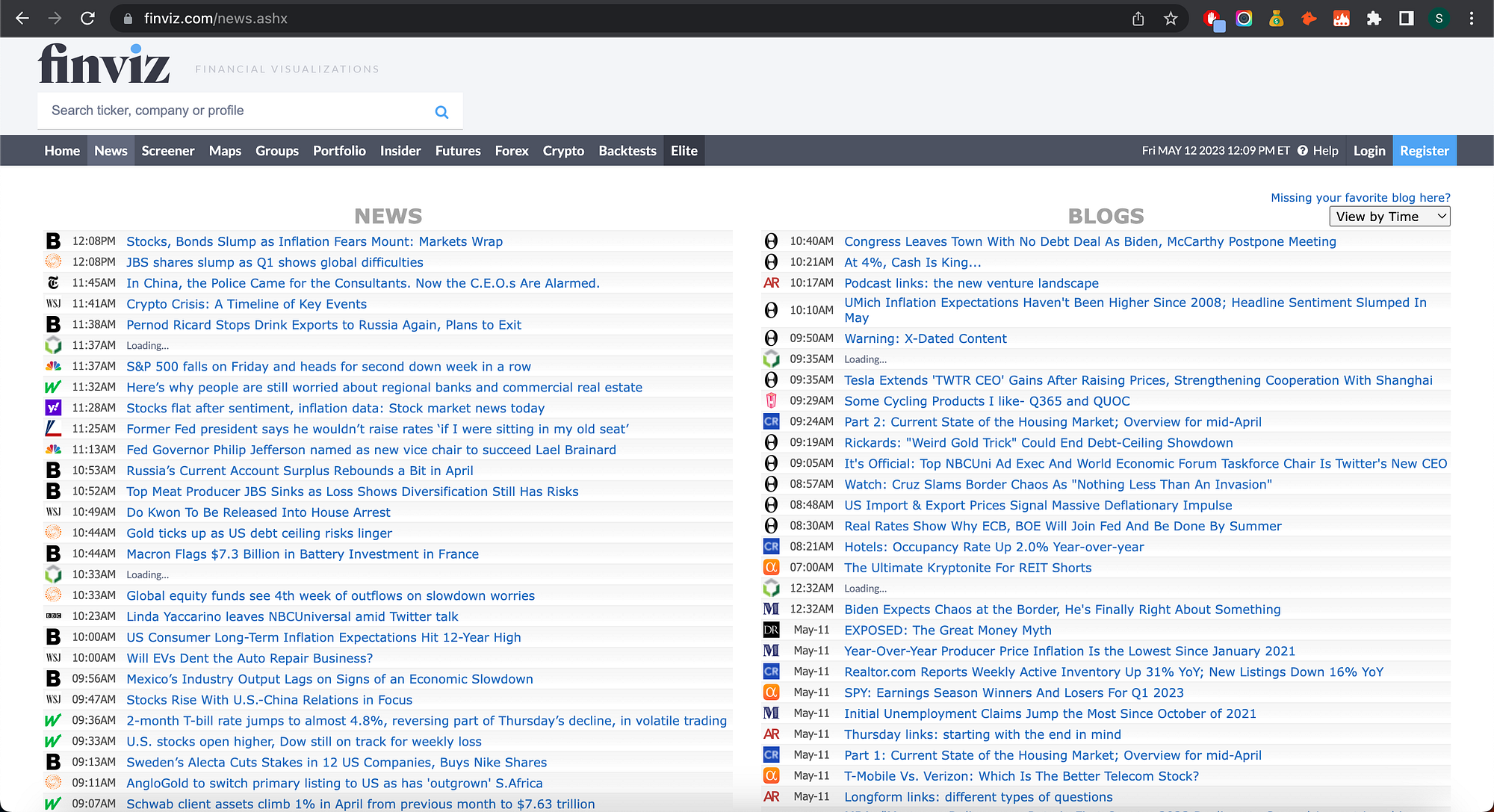Go to the Home menu item
The image size is (1494, 812).
(62, 151)
